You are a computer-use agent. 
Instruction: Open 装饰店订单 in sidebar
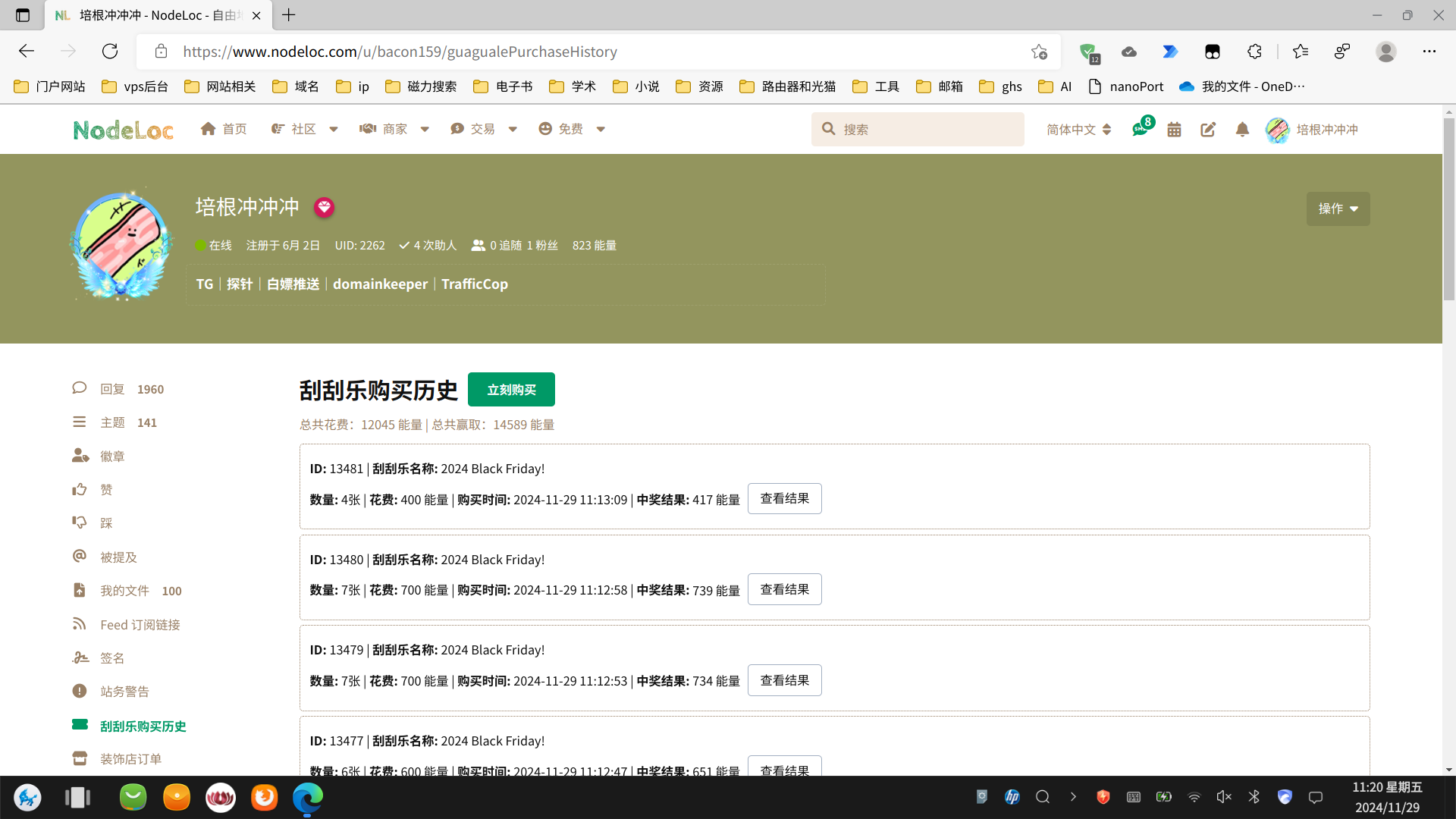(x=117, y=758)
